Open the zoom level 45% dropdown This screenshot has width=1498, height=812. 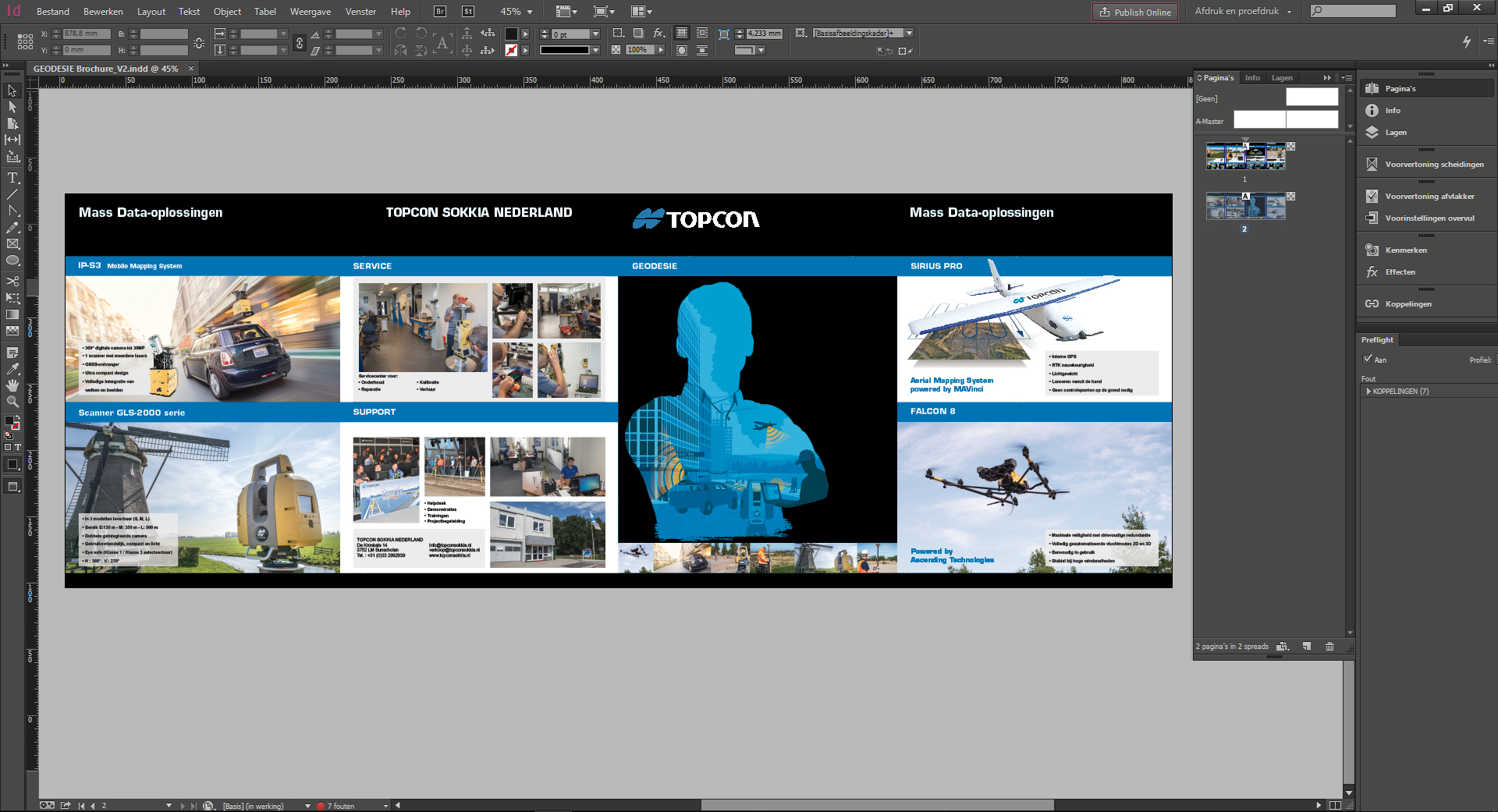[530, 12]
